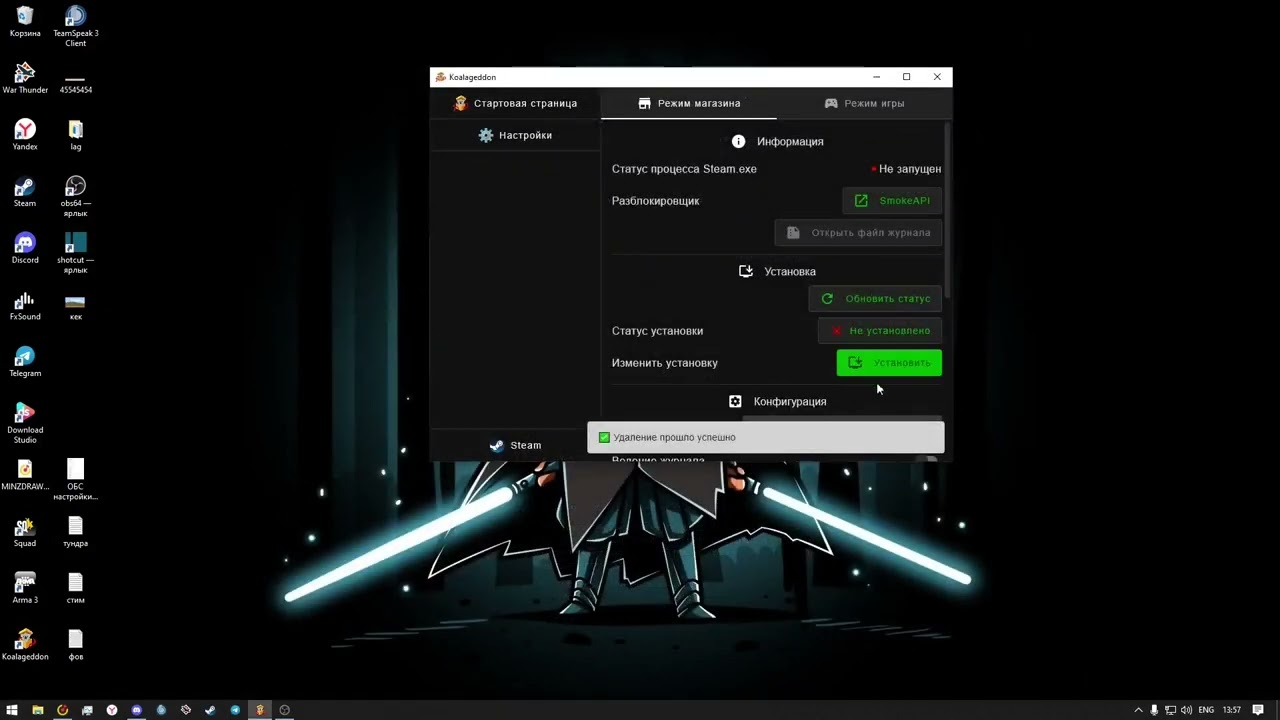The height and width of the screenshot is (720, 1280).
Task: Select the Download Studio desktop icon
Action: [25, 423]
